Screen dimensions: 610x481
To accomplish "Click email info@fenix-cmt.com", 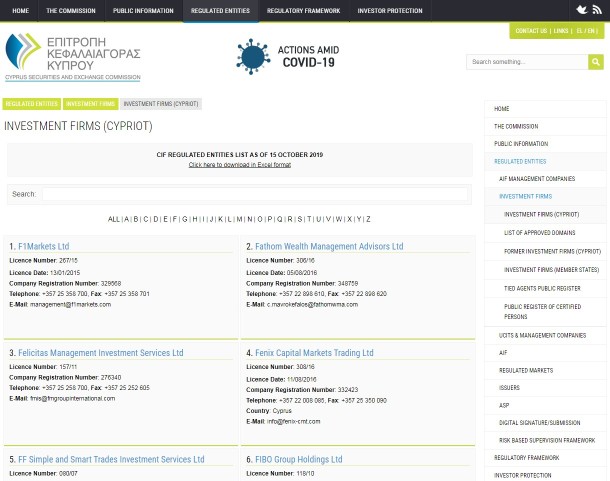I will [x=294, y=421].
